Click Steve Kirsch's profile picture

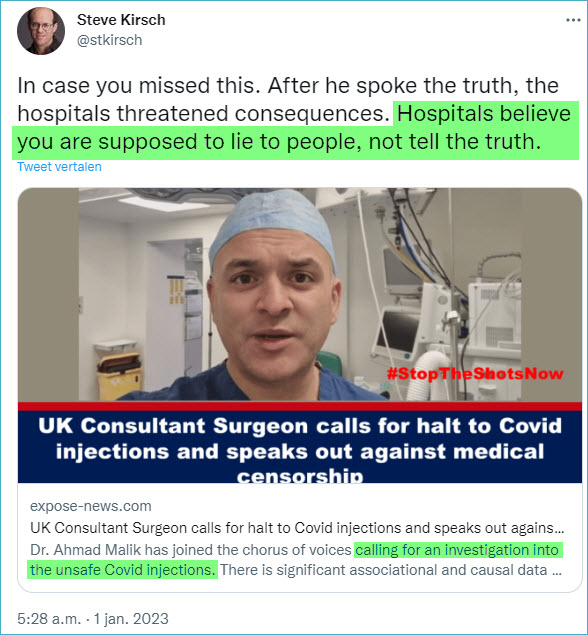[x=40, y=30]
